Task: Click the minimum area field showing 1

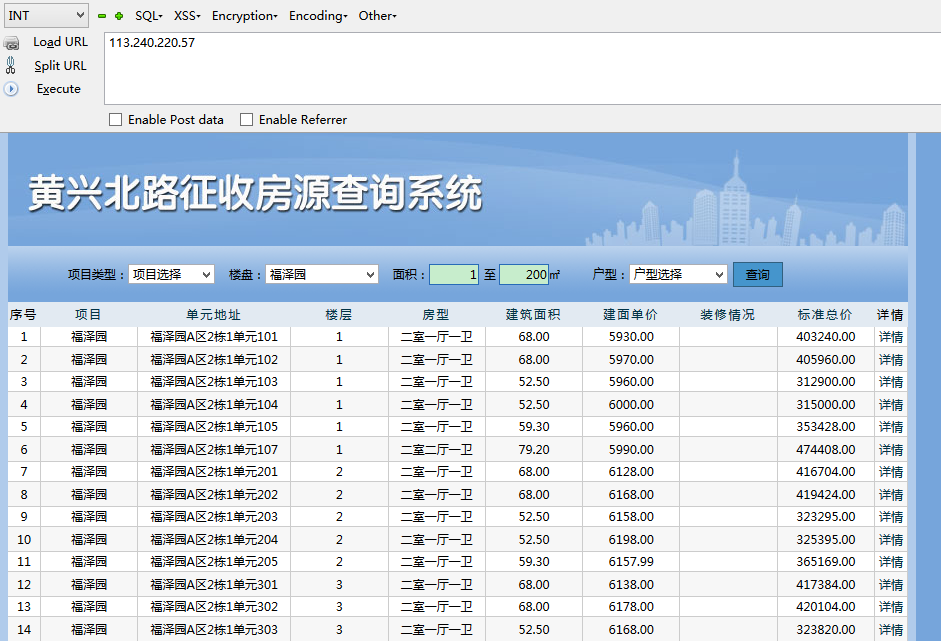Action: coord(454,274)
